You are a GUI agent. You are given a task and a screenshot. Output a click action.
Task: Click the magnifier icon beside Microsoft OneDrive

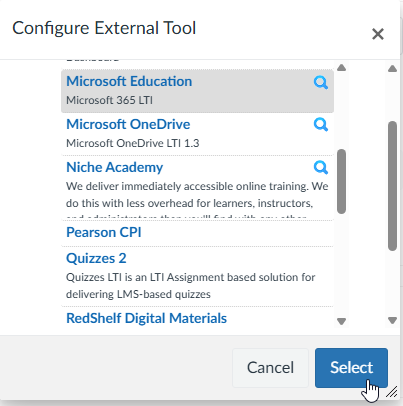point(321,125)
